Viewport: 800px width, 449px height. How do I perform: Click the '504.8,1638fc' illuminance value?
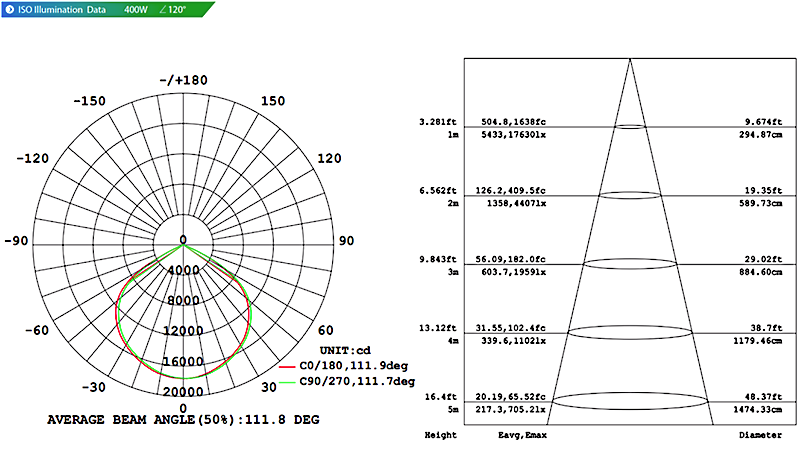click(513, 122)
